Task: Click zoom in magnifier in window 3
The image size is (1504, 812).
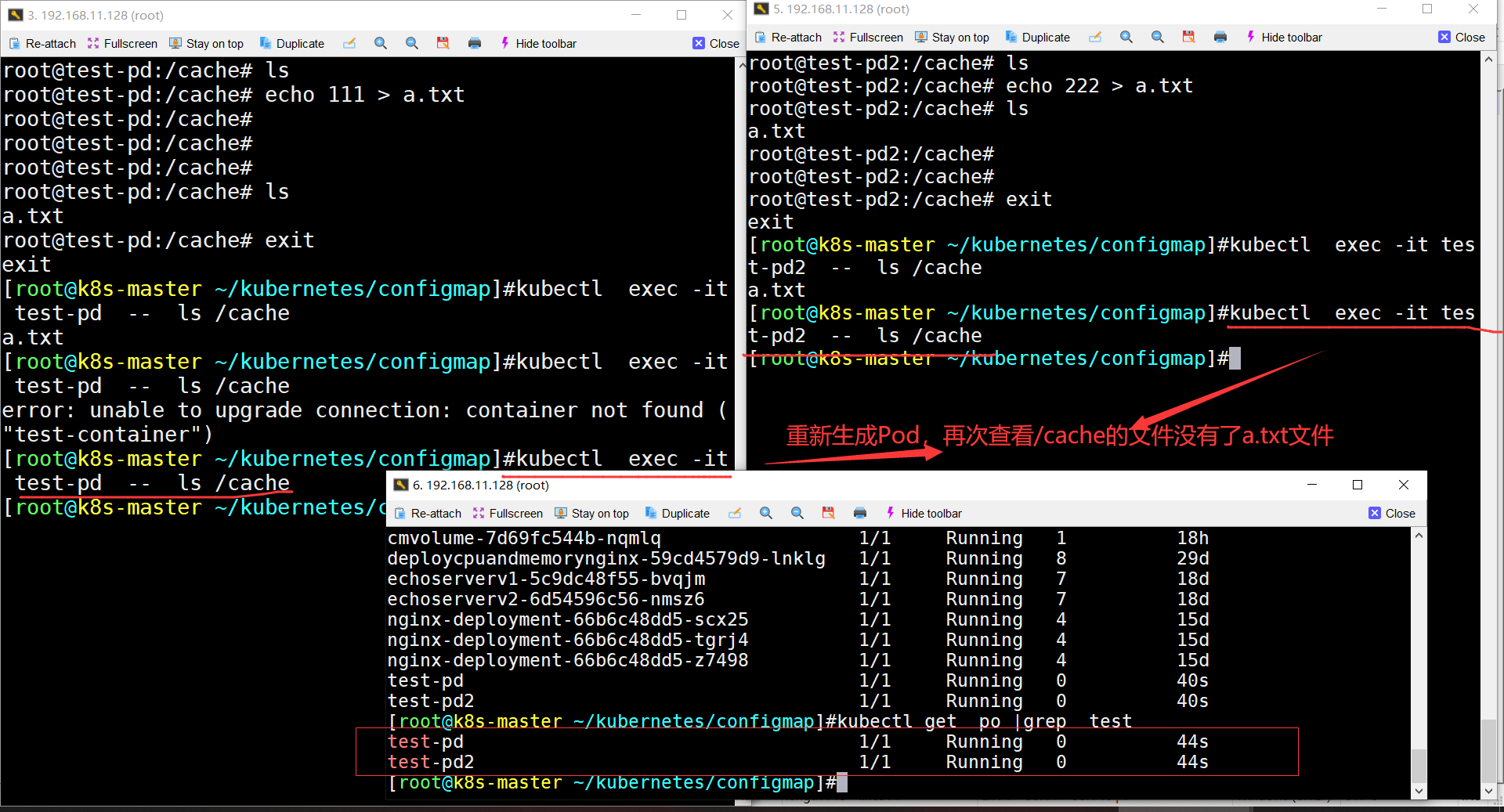Action: (381, 44)
